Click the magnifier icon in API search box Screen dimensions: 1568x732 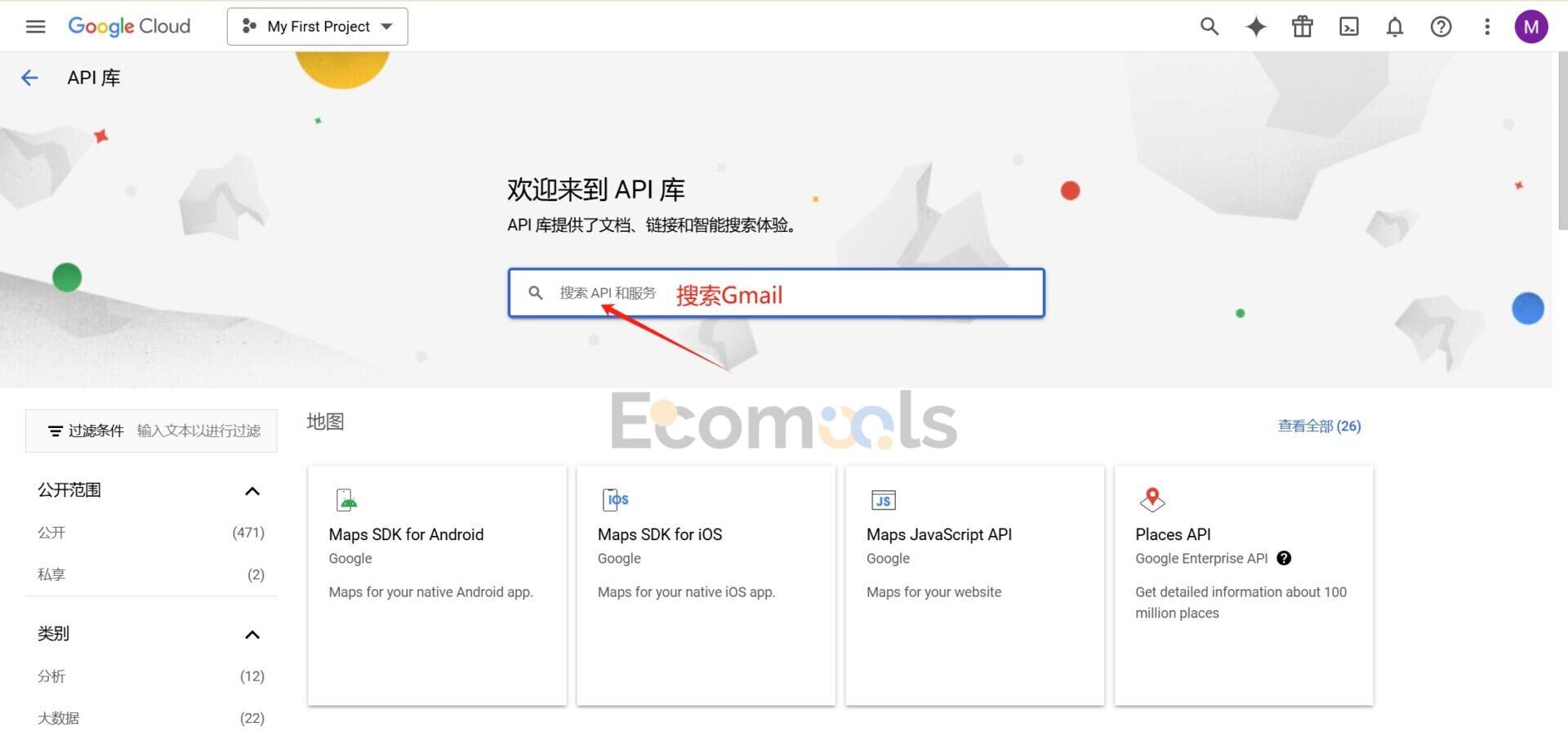[x=536, y=292]
